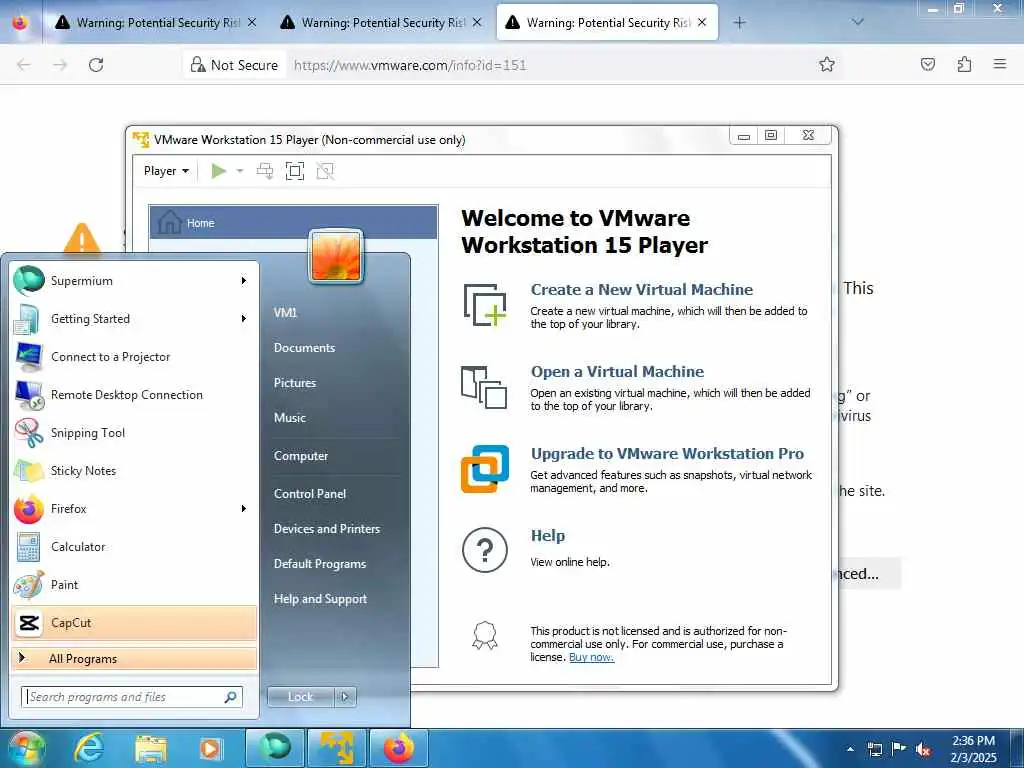
Task: Open the Player menu dropdown
Action: pos(166,171)
